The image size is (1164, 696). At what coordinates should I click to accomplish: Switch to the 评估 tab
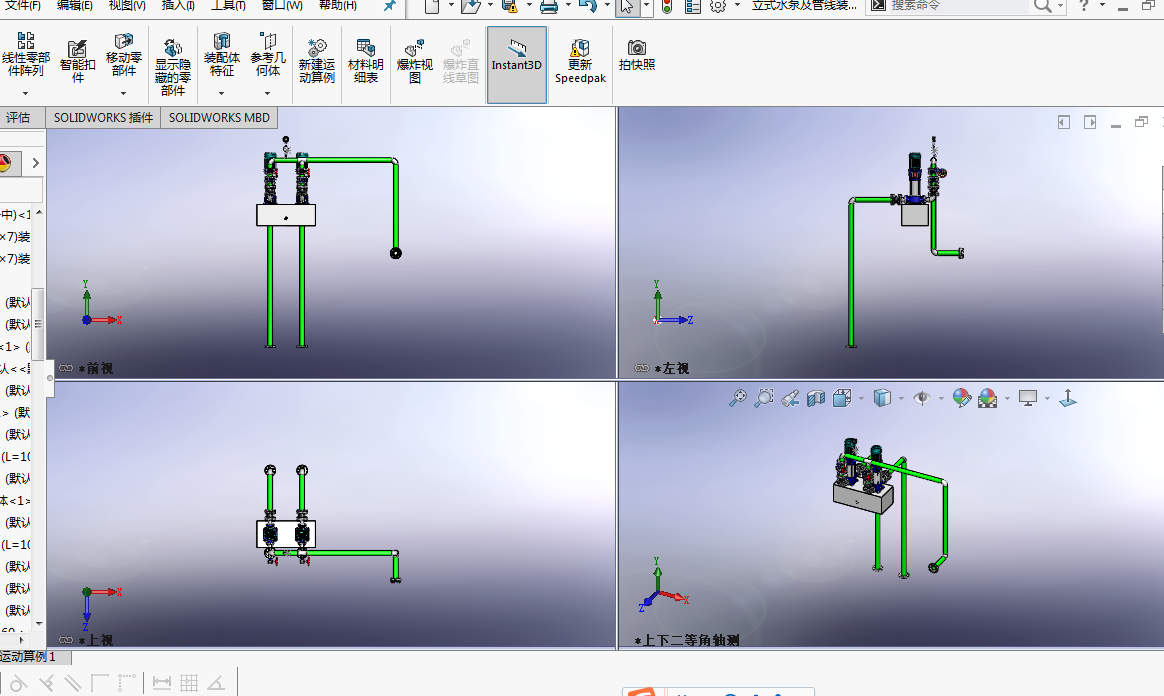coord(18,117)
